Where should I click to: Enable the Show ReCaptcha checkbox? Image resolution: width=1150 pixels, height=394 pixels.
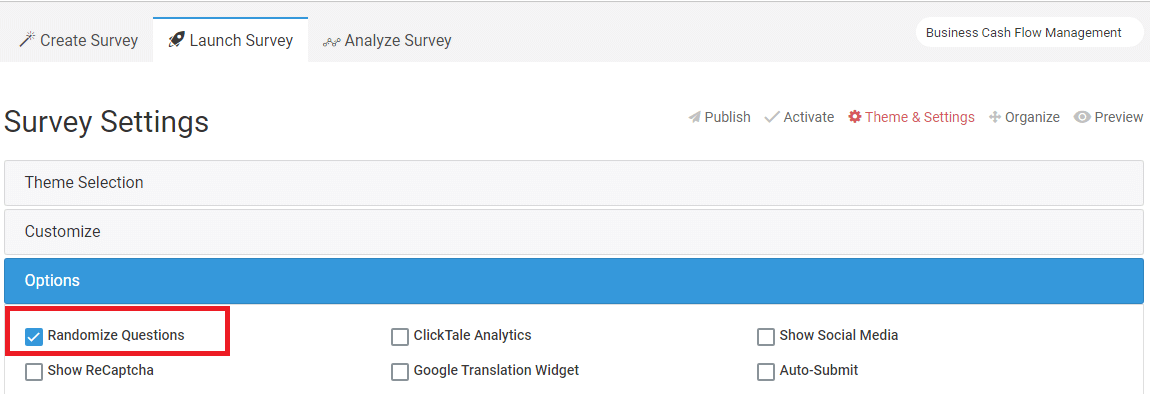click(x=34, y=372)
